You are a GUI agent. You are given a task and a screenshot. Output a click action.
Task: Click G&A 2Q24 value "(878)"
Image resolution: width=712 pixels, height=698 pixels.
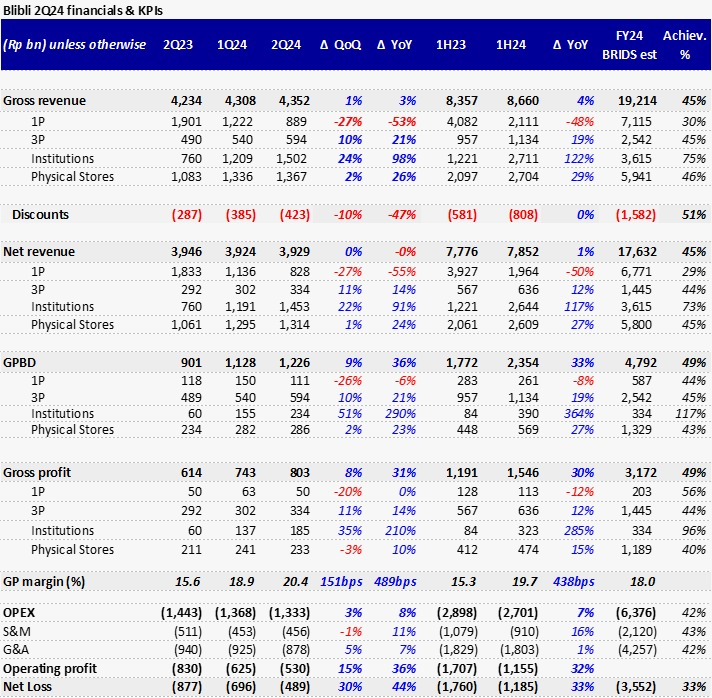point(296,650)
